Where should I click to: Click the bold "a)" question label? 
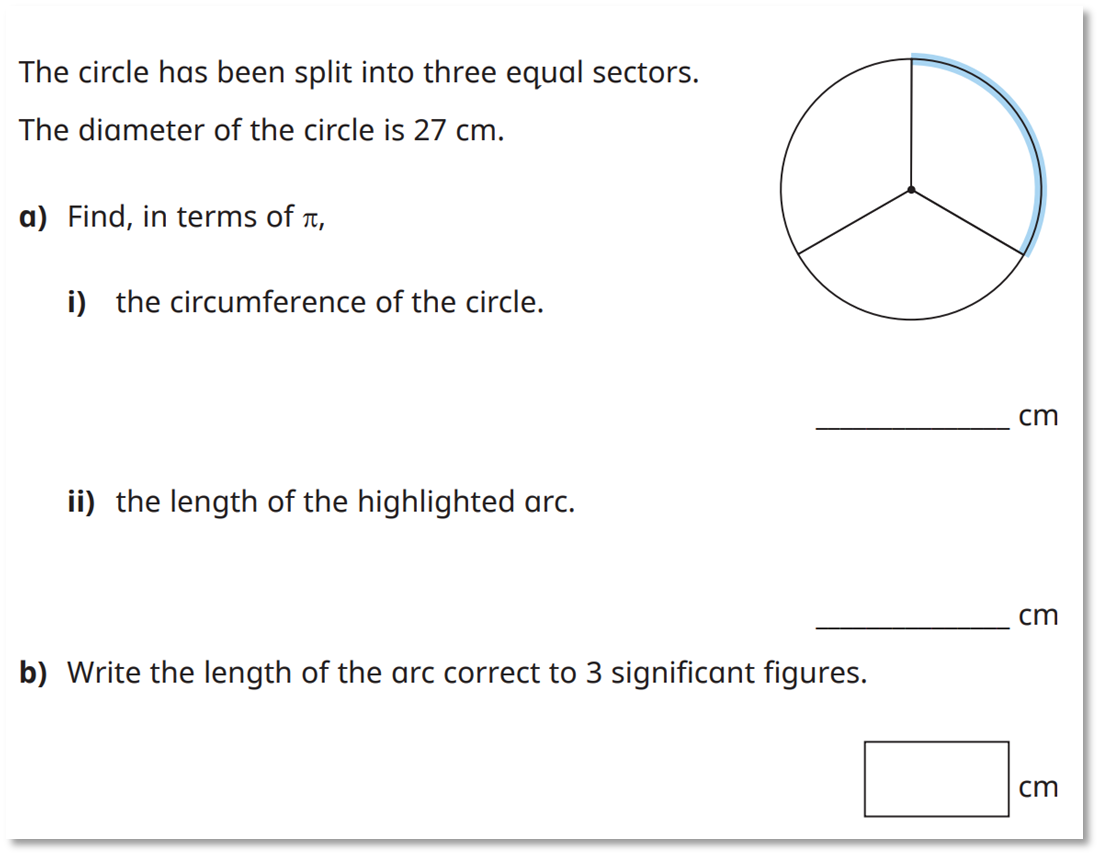click(x=33, y=217)
